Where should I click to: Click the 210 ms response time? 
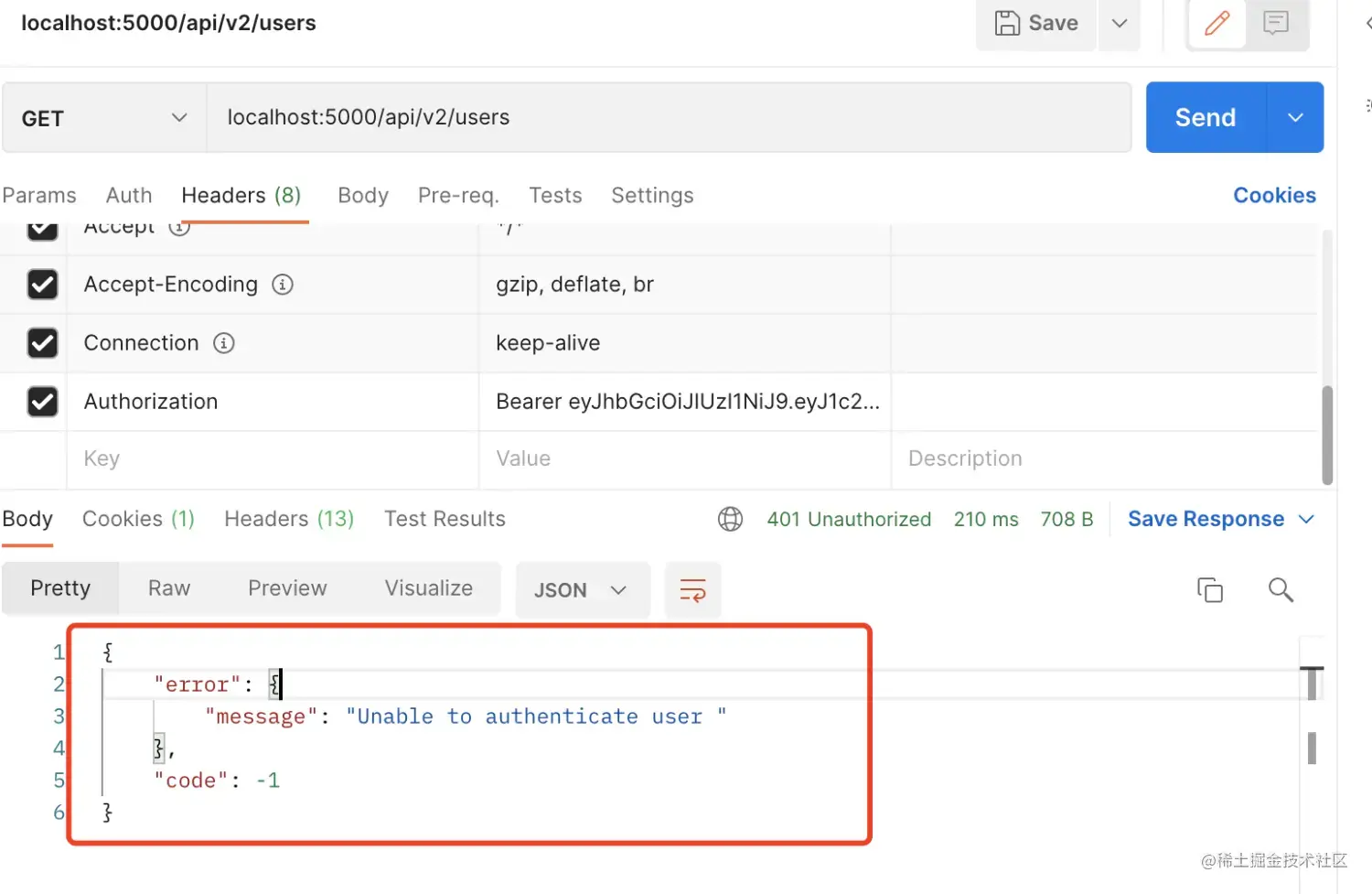click(x=986, y=520)
